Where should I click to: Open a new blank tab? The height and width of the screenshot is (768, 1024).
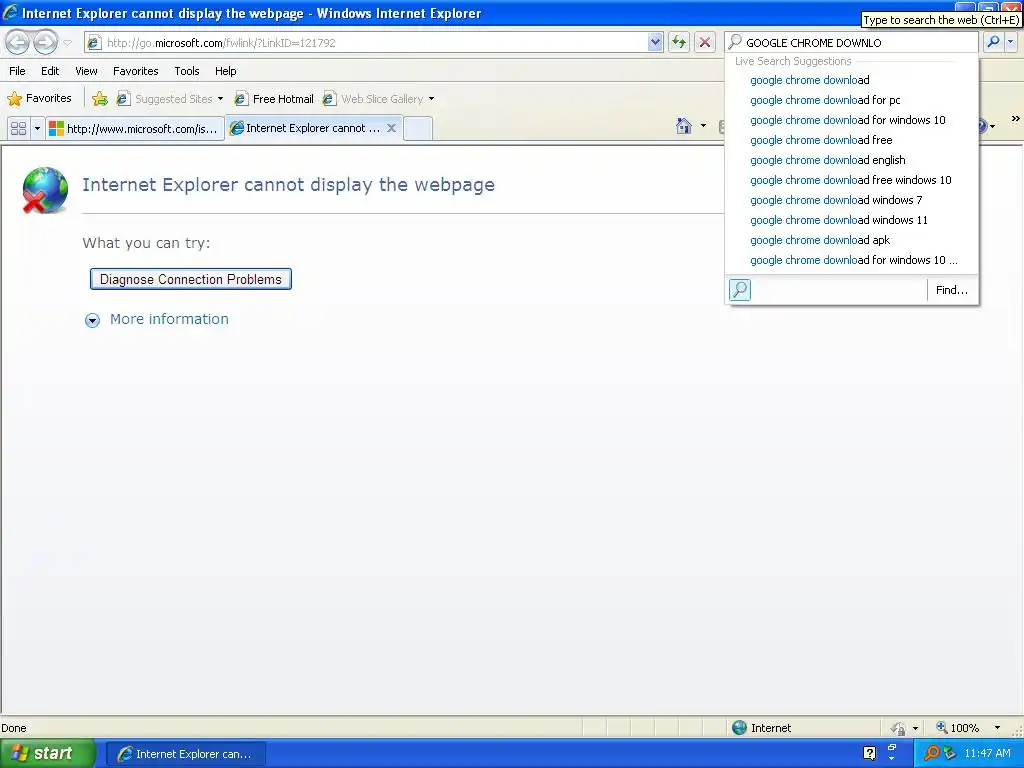418,128
